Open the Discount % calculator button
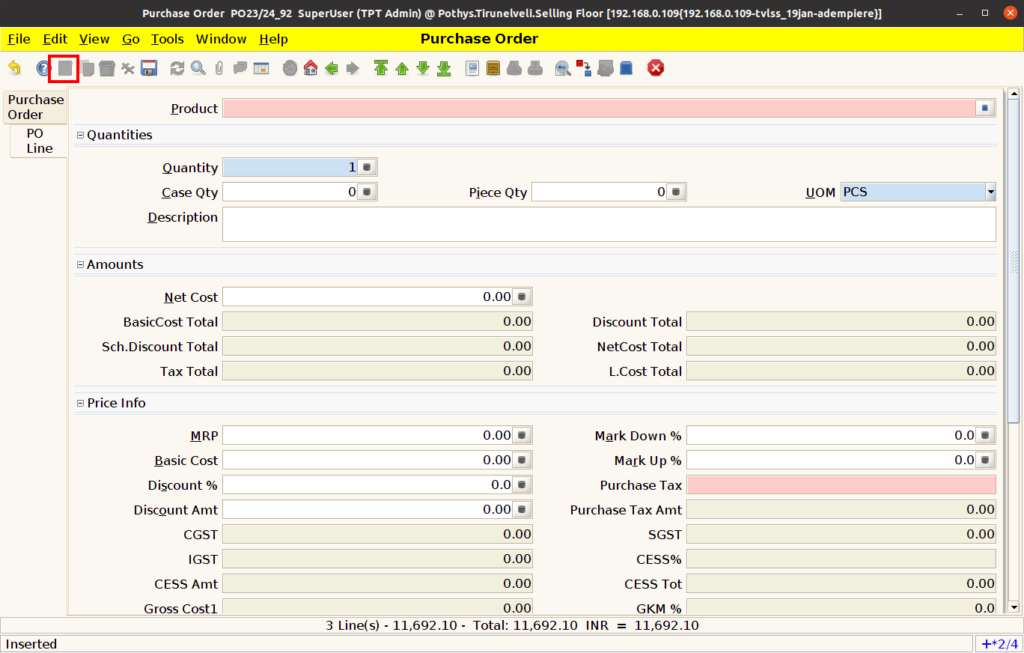 tap(522, 485)
